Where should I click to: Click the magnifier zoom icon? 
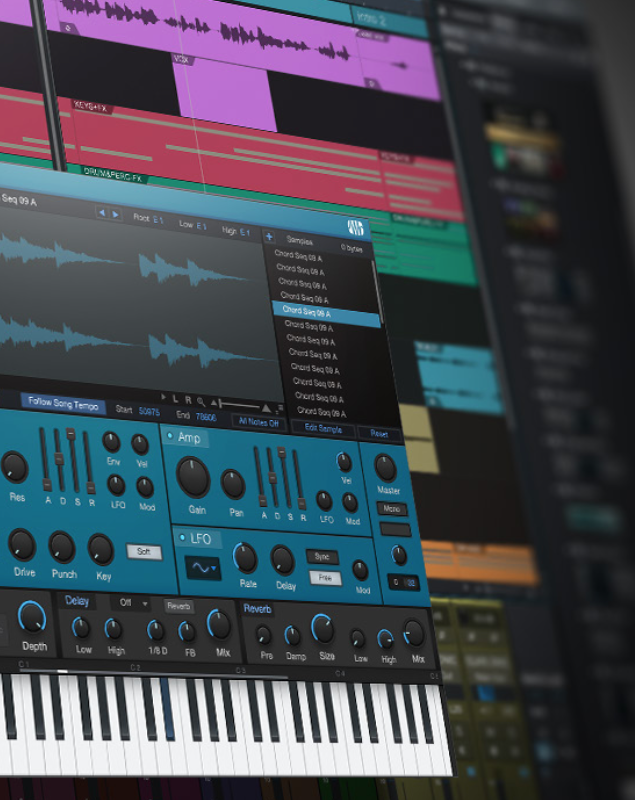201,402
